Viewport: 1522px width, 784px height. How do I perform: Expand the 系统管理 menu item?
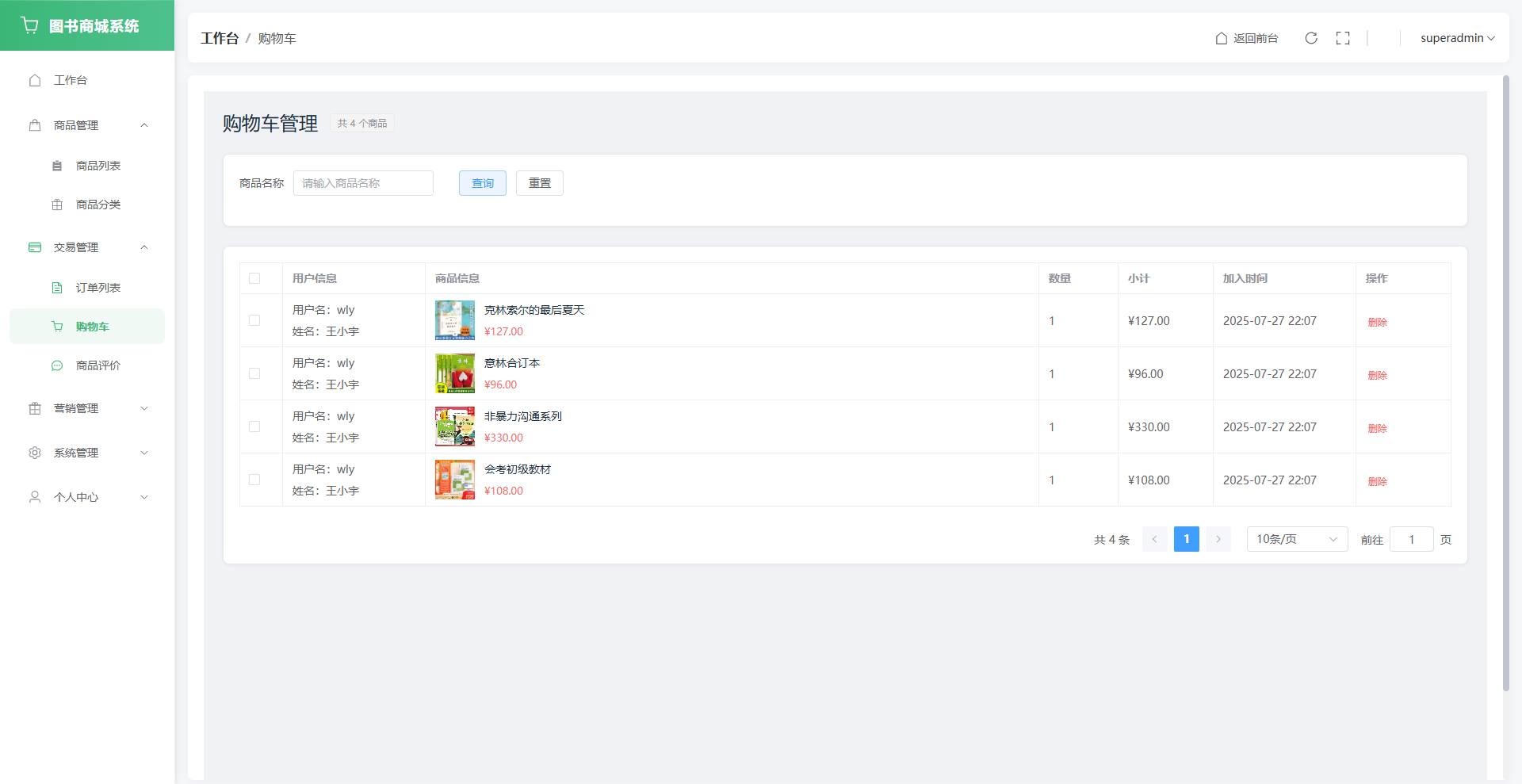point(87,453)
